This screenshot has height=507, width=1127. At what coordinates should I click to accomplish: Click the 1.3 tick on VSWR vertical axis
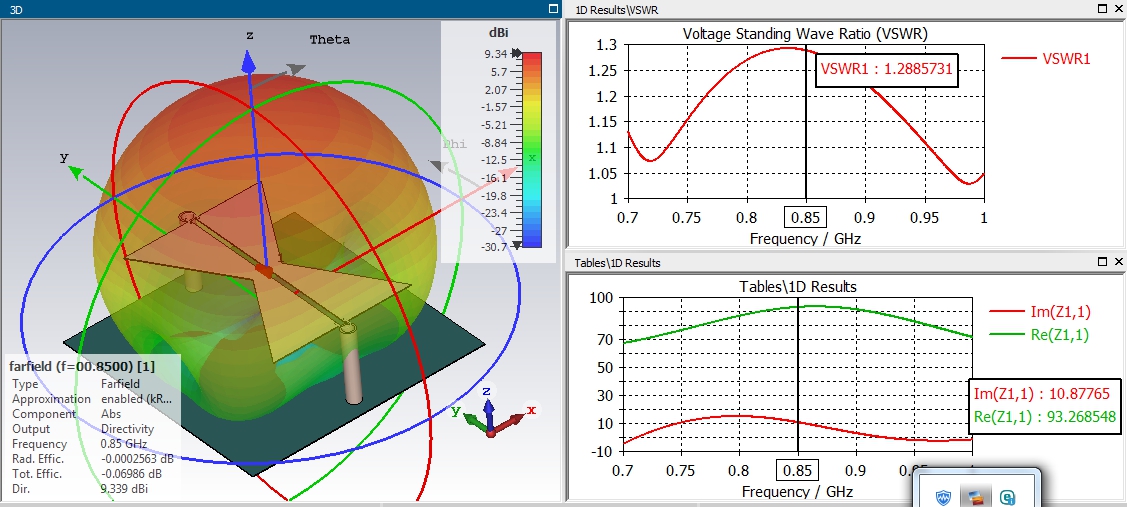[607, 45]
